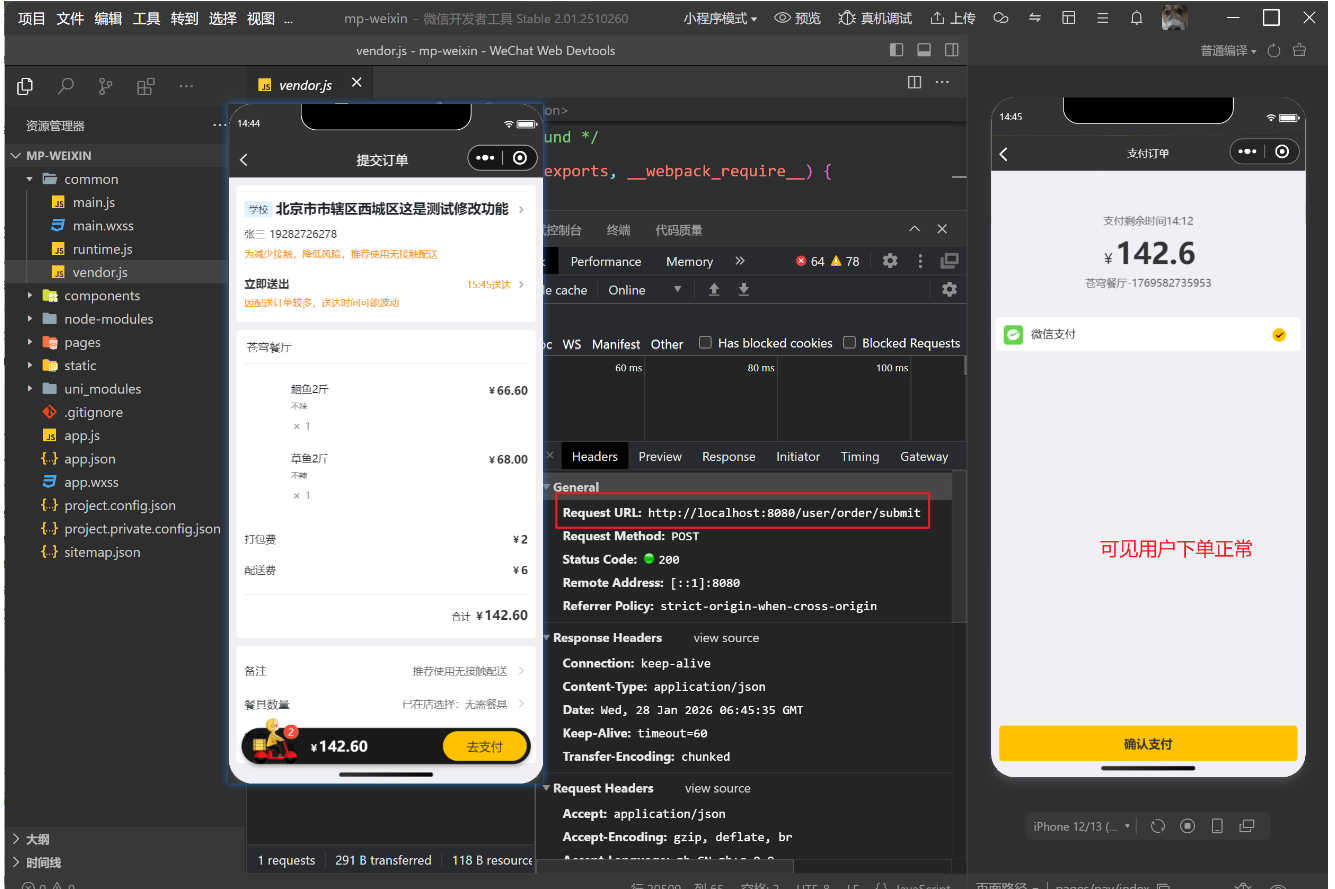
Task: Click the clear cache icon beside refresh
Action: [1300, 50]
